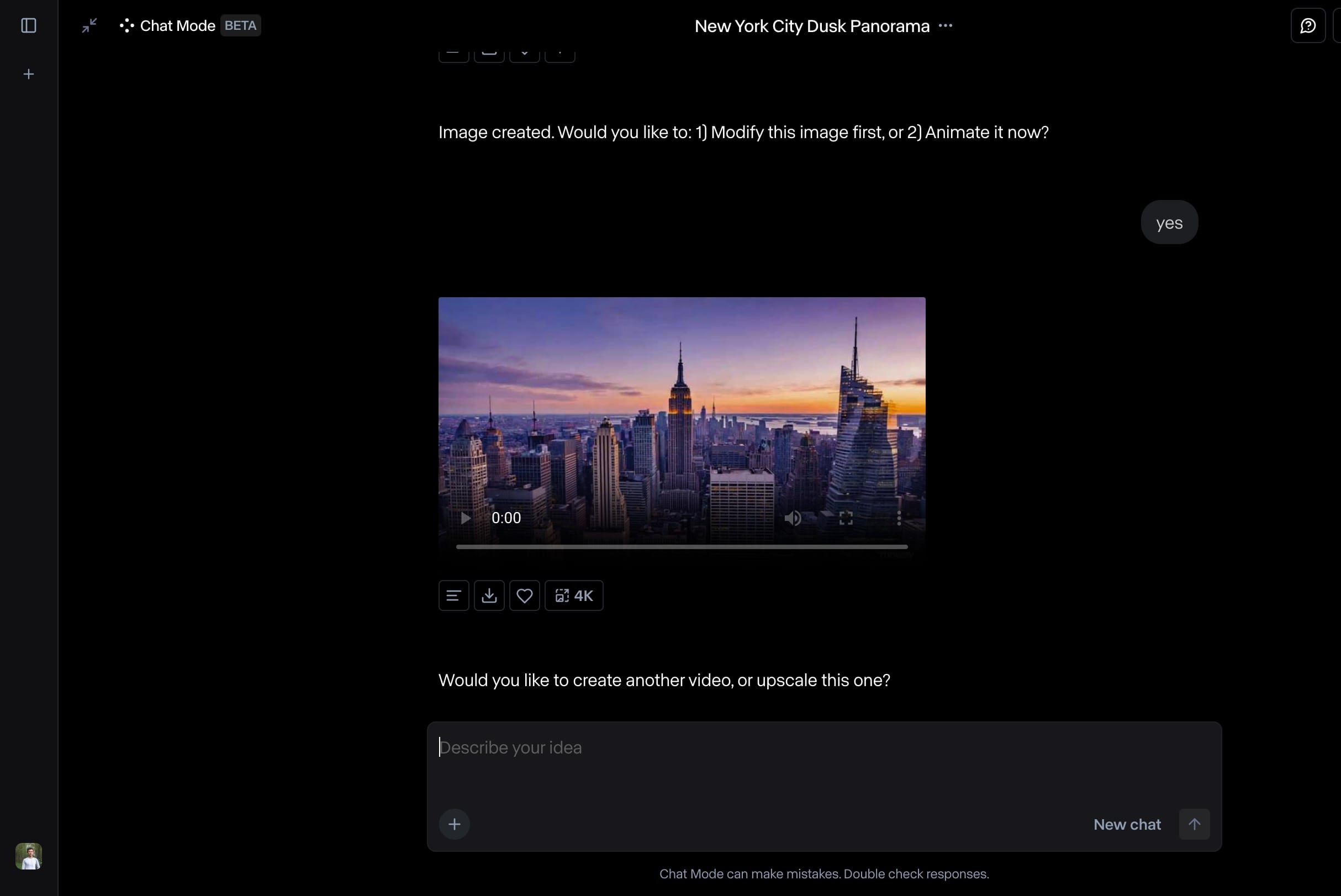Like the video with the heart icon

coord(524,596)
